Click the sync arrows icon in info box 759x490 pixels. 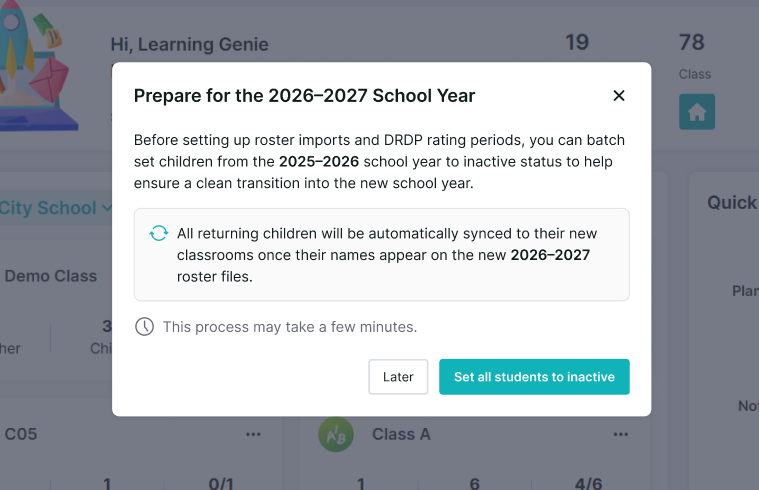coord(158,233)
